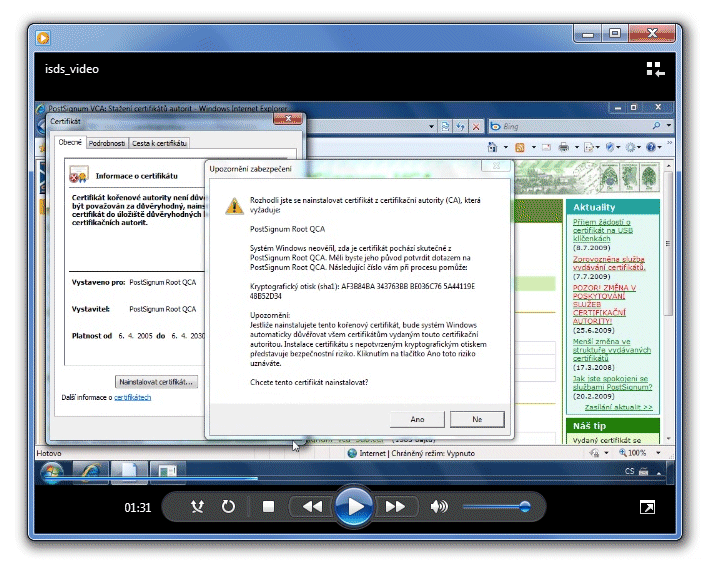Expand Print dropdown arrow
The width and height of the screenshot is (709, 573).
tap(577, 147)
